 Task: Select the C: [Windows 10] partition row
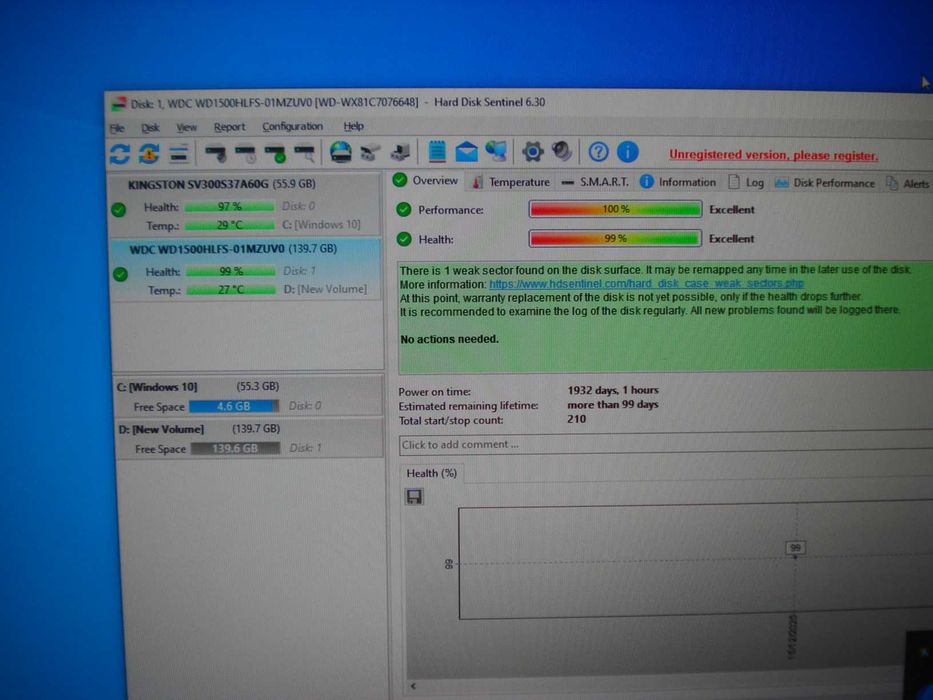pyautogui.click(x=248, y=396)
